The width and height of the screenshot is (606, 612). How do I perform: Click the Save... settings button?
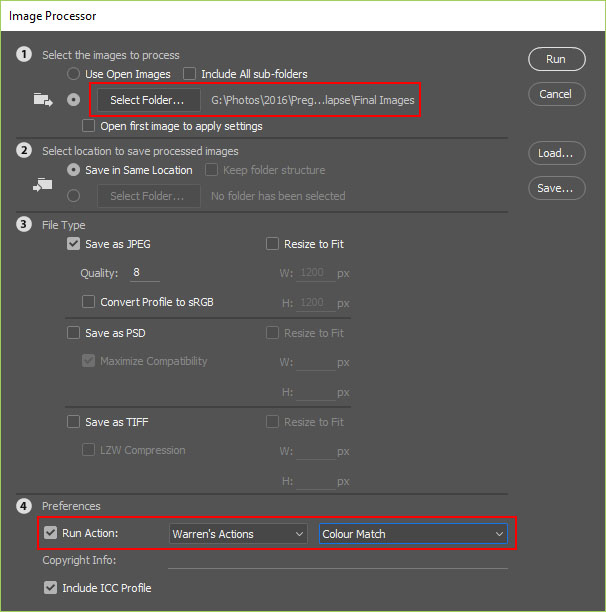[x=556, y=188]
